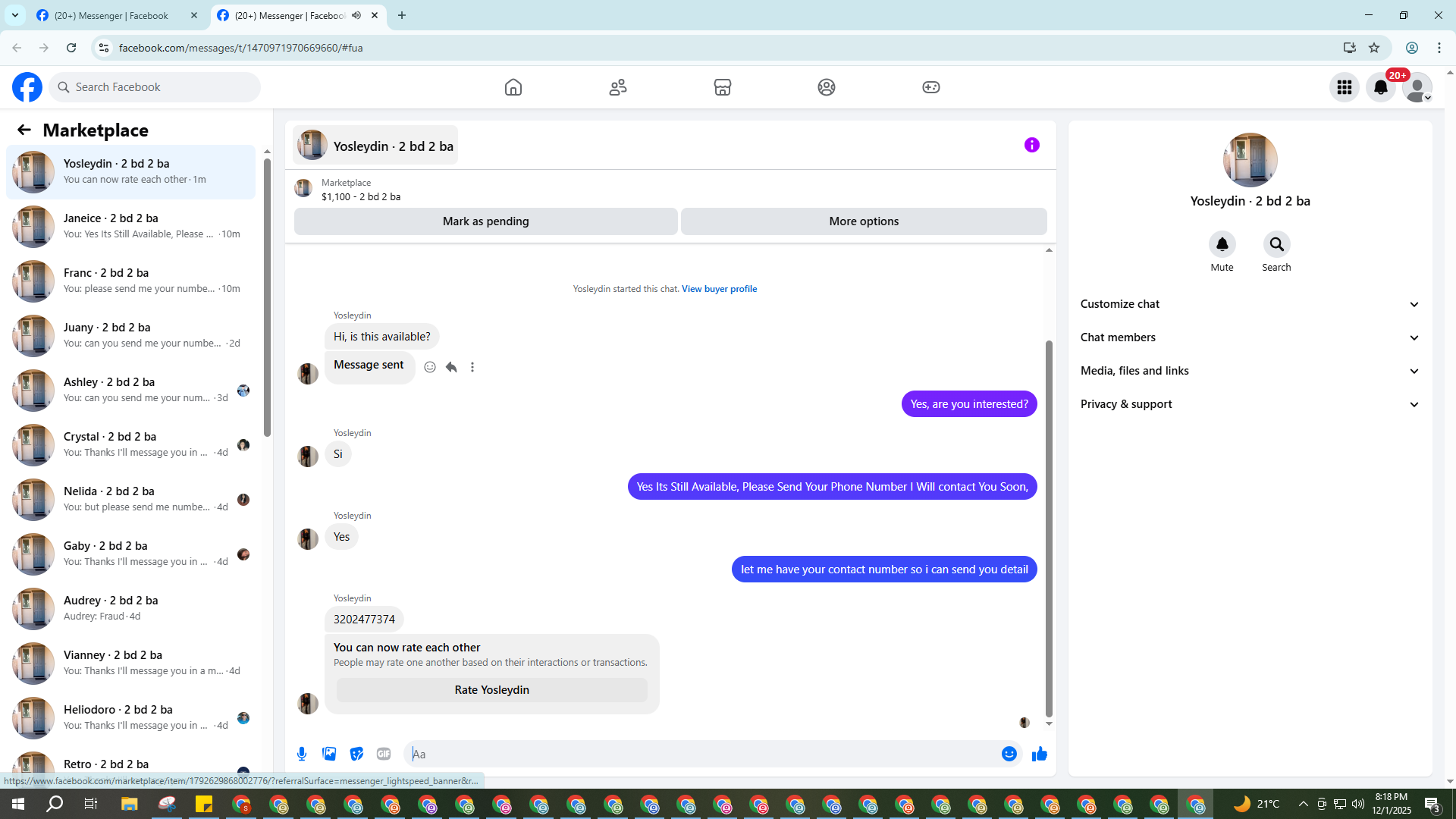Open File Explorer from taskbar
This screenshot has height=819, width=1456.
(x=129, y=804)
